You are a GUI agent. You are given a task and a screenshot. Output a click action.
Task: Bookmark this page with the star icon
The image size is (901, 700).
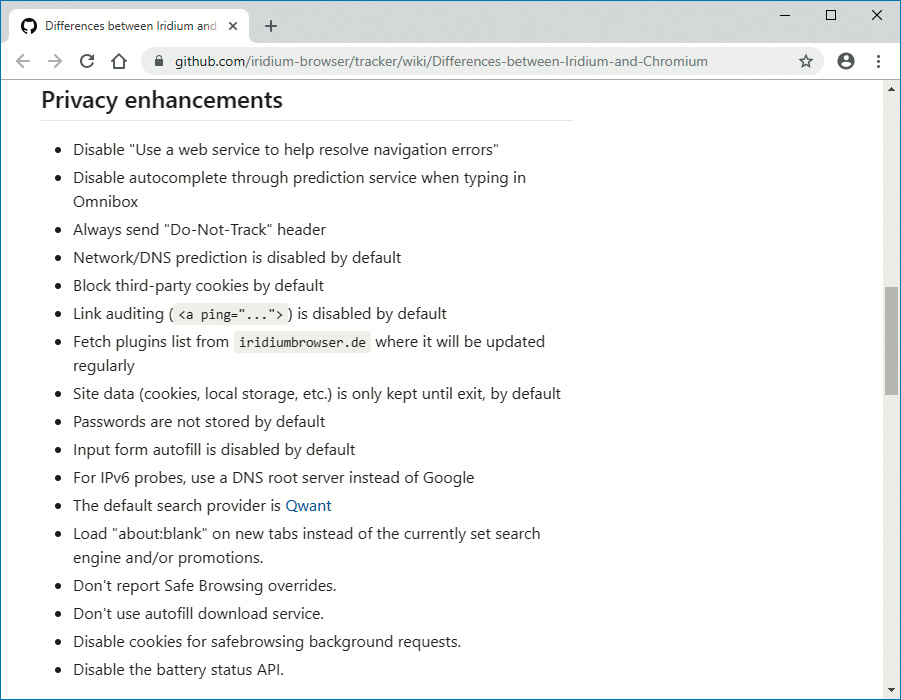tap(806, 61)
